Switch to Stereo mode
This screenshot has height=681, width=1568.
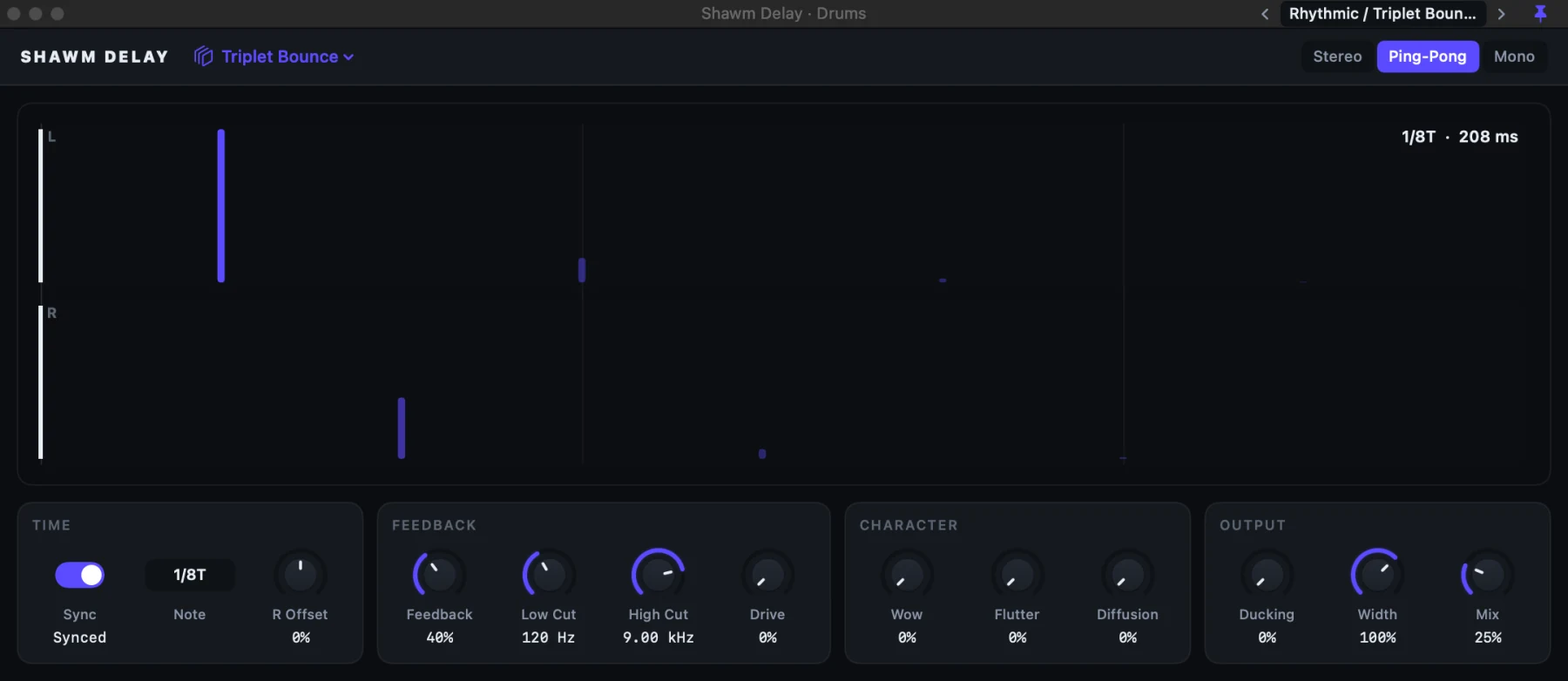click(x=1337, y=57)
